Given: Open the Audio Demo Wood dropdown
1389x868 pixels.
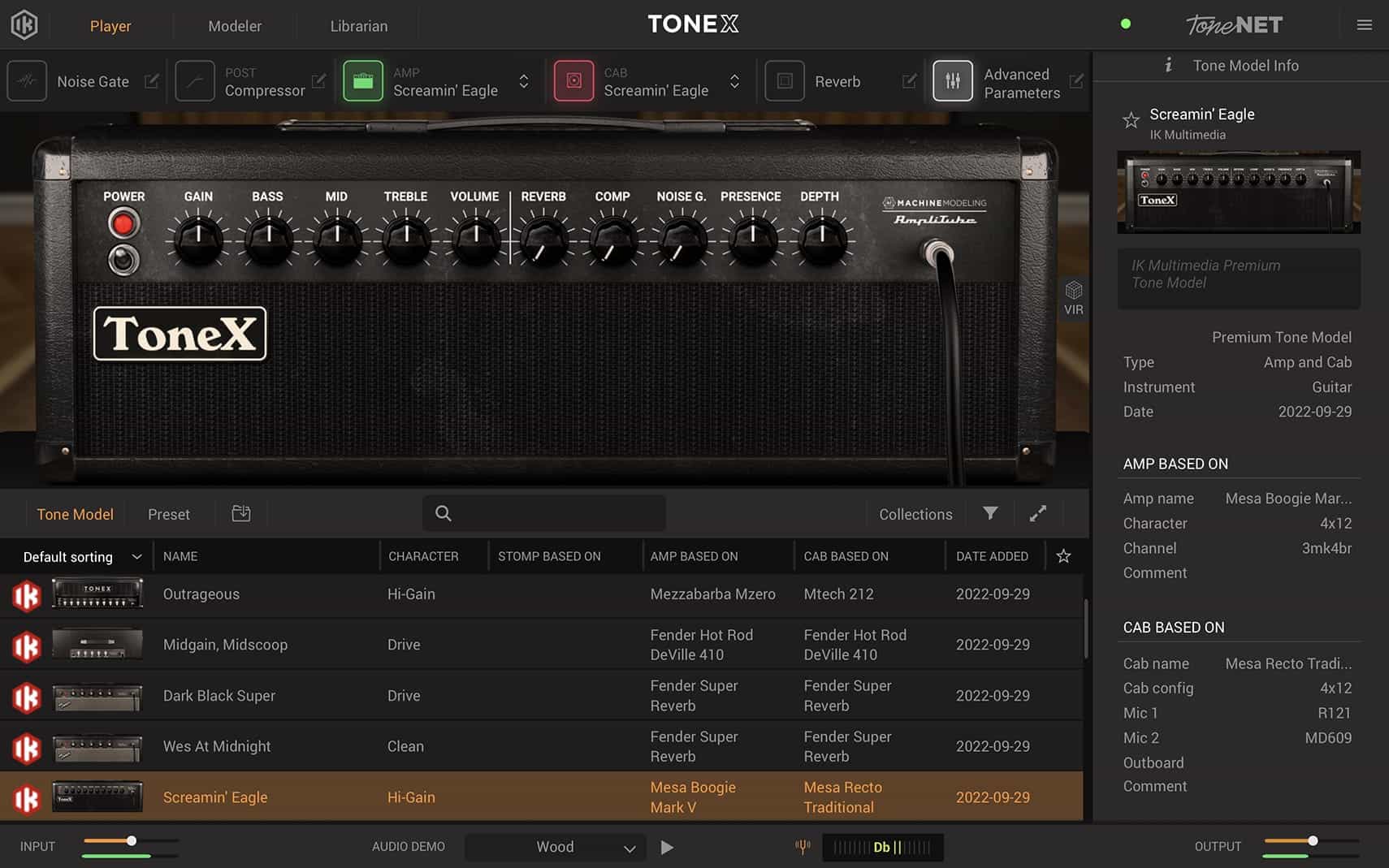Looking at the screenshot, I should click(x=556, y=847).
